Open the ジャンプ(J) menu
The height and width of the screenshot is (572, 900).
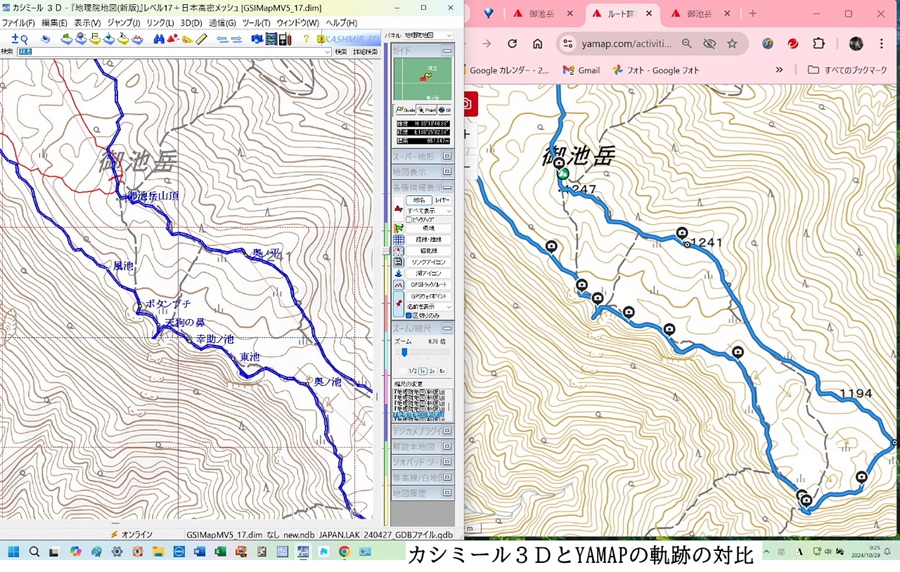pyautogui.click(x=123, y=23)
